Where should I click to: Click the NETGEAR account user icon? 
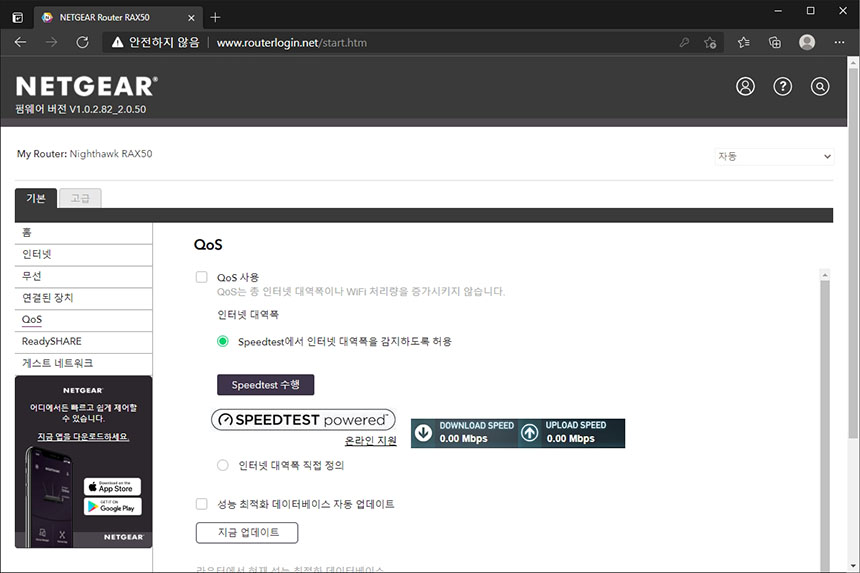coord(745,86)
